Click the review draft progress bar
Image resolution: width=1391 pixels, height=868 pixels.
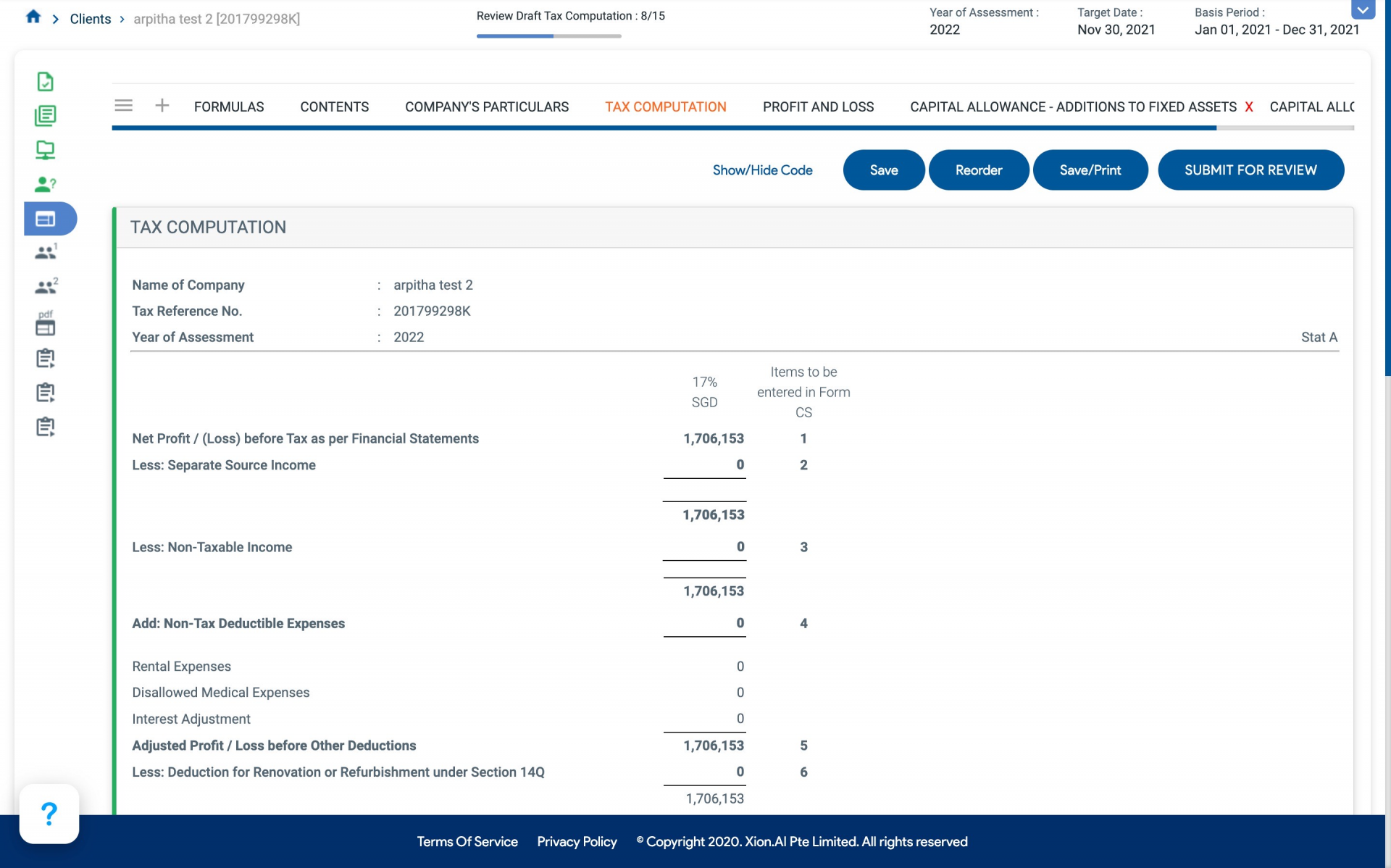click(x=548, y=36)
